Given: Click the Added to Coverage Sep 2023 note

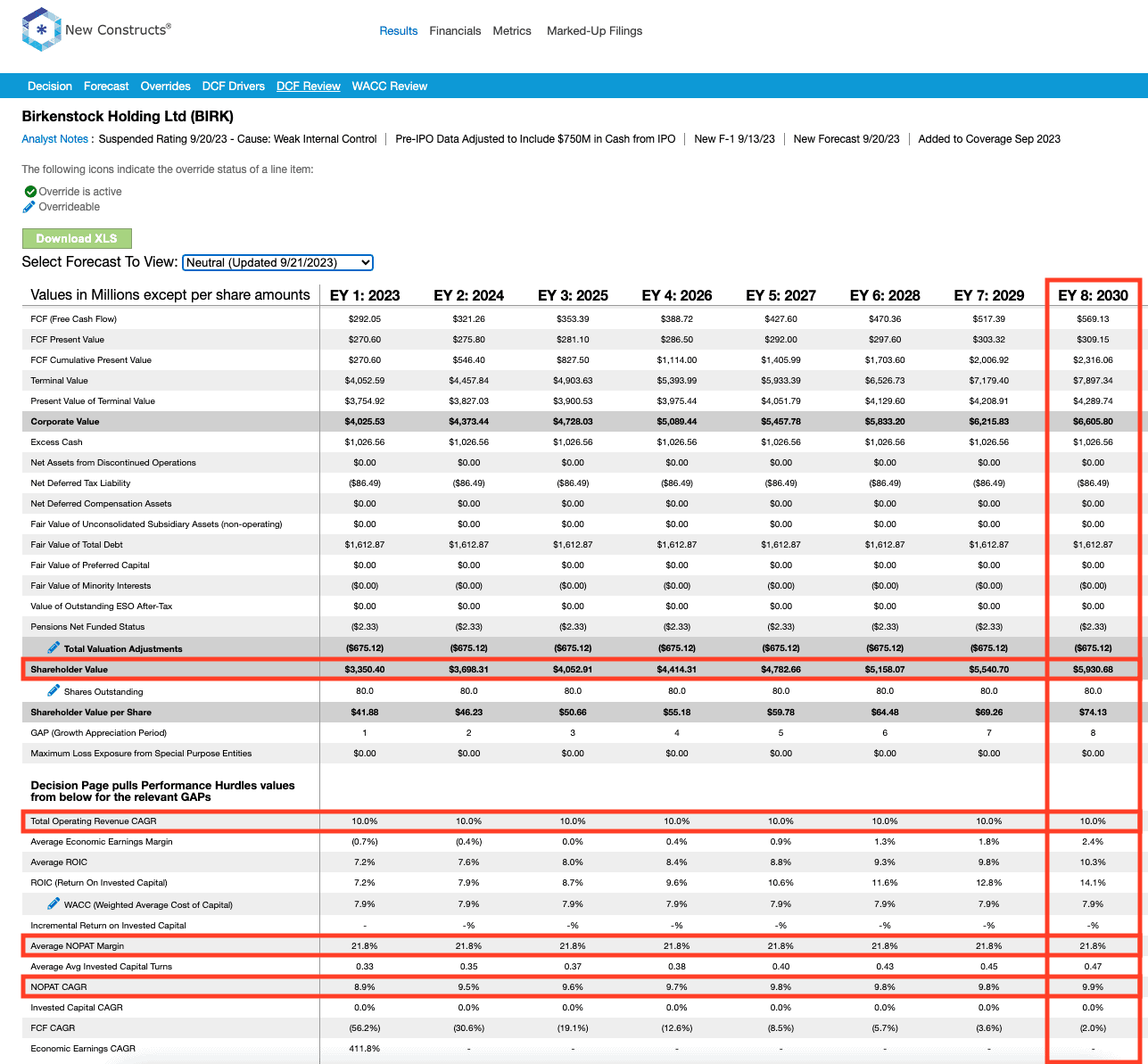Looking at the screenshot, I should coord(989,138).
